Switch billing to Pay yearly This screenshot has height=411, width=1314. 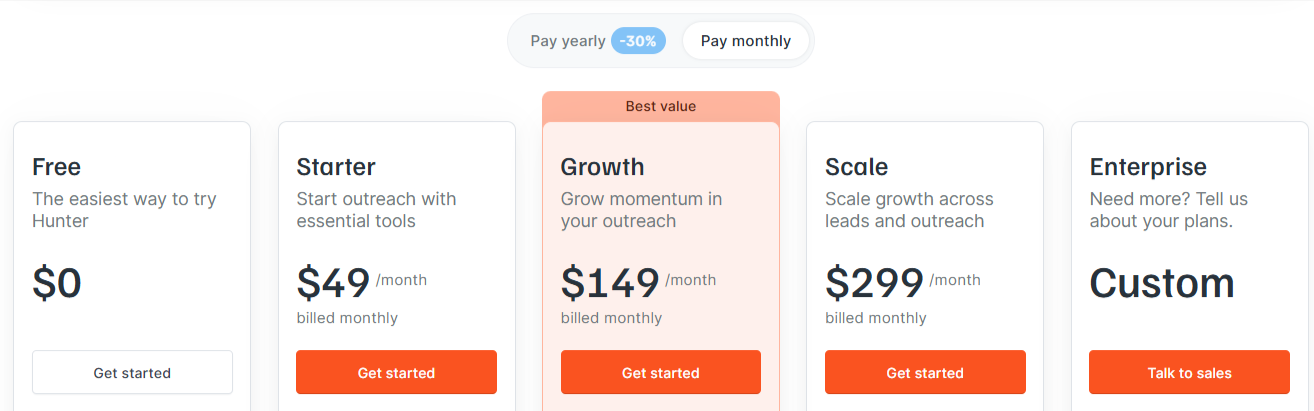pos(567,41)
